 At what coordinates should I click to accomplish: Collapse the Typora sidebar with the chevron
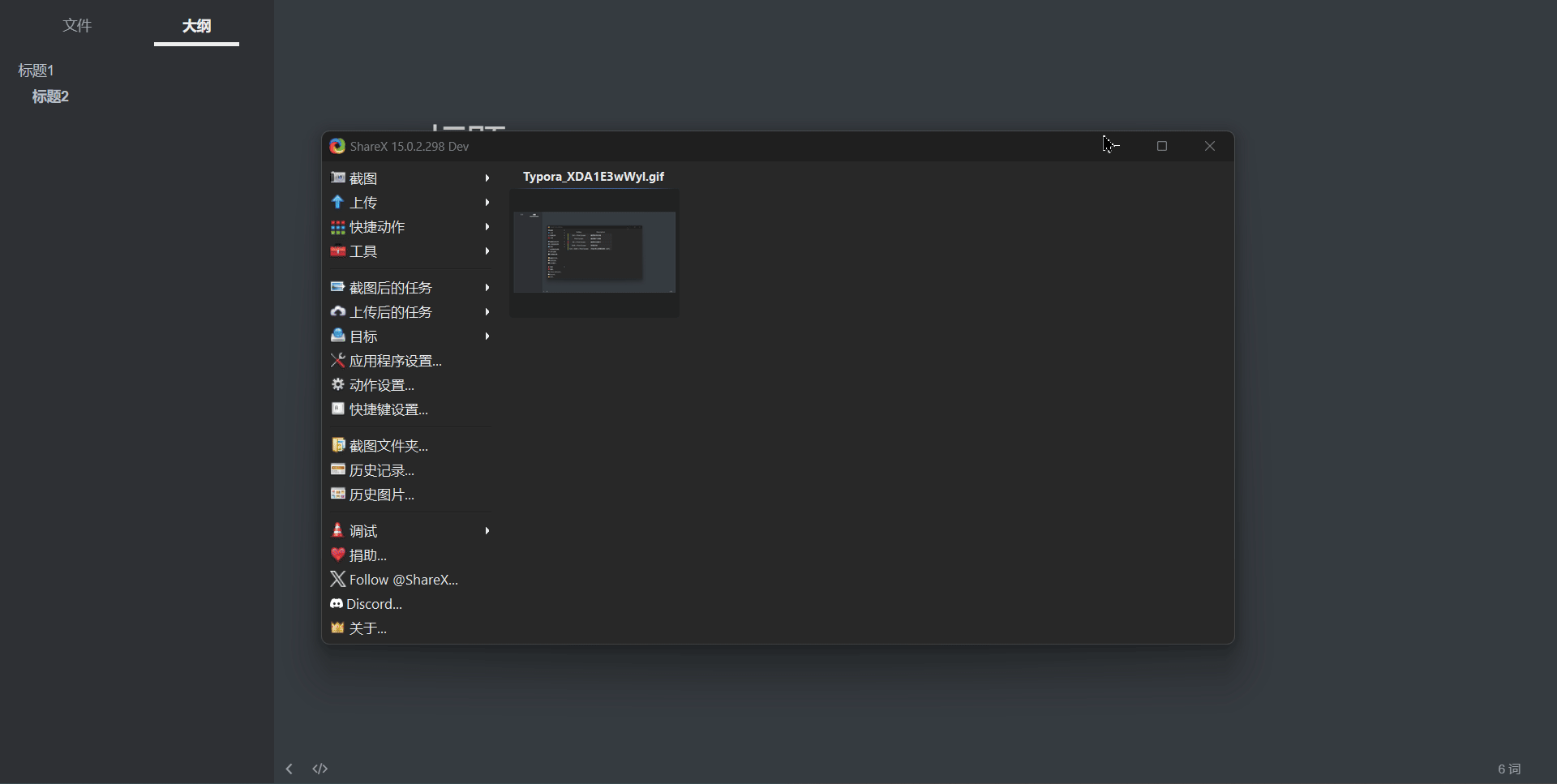[290, 769]
